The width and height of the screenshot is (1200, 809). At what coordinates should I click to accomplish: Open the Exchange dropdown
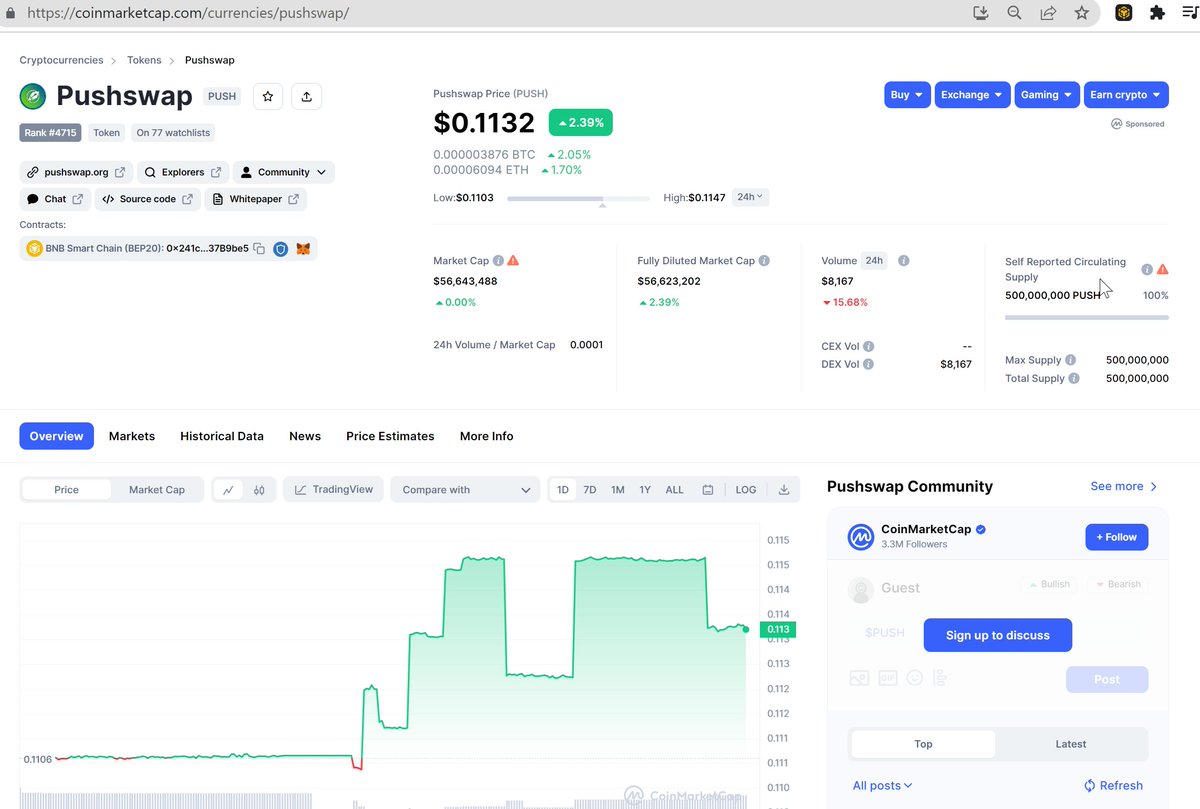tap(972, 95)
